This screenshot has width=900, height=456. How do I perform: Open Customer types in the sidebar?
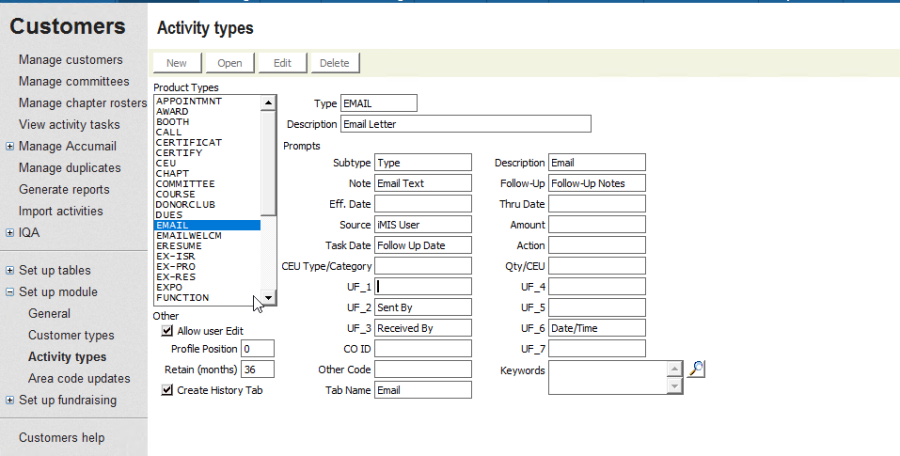click(x=70, y=335)
